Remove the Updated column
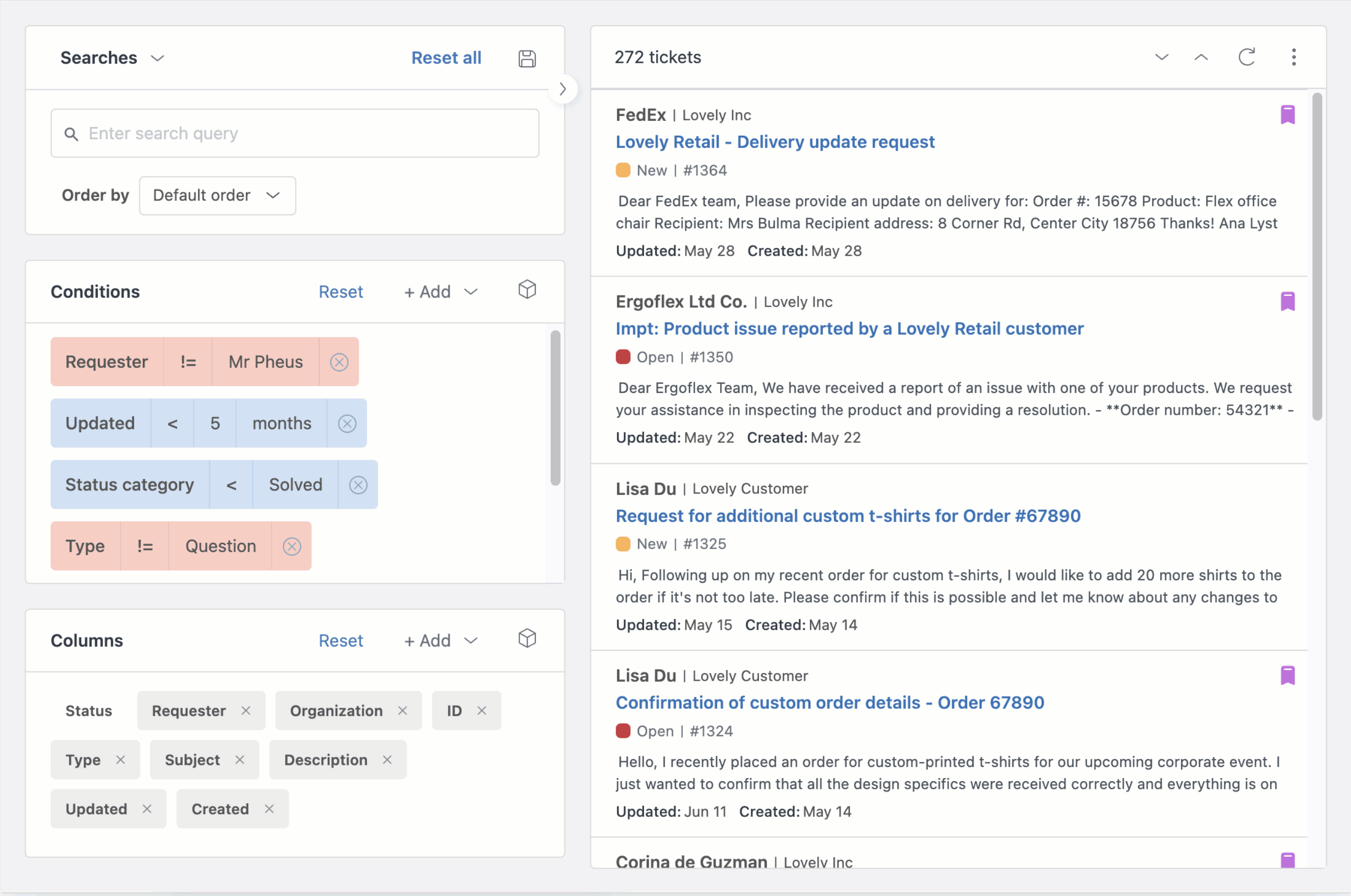This screenshot has width=1351, height=896. pos(147,809)
